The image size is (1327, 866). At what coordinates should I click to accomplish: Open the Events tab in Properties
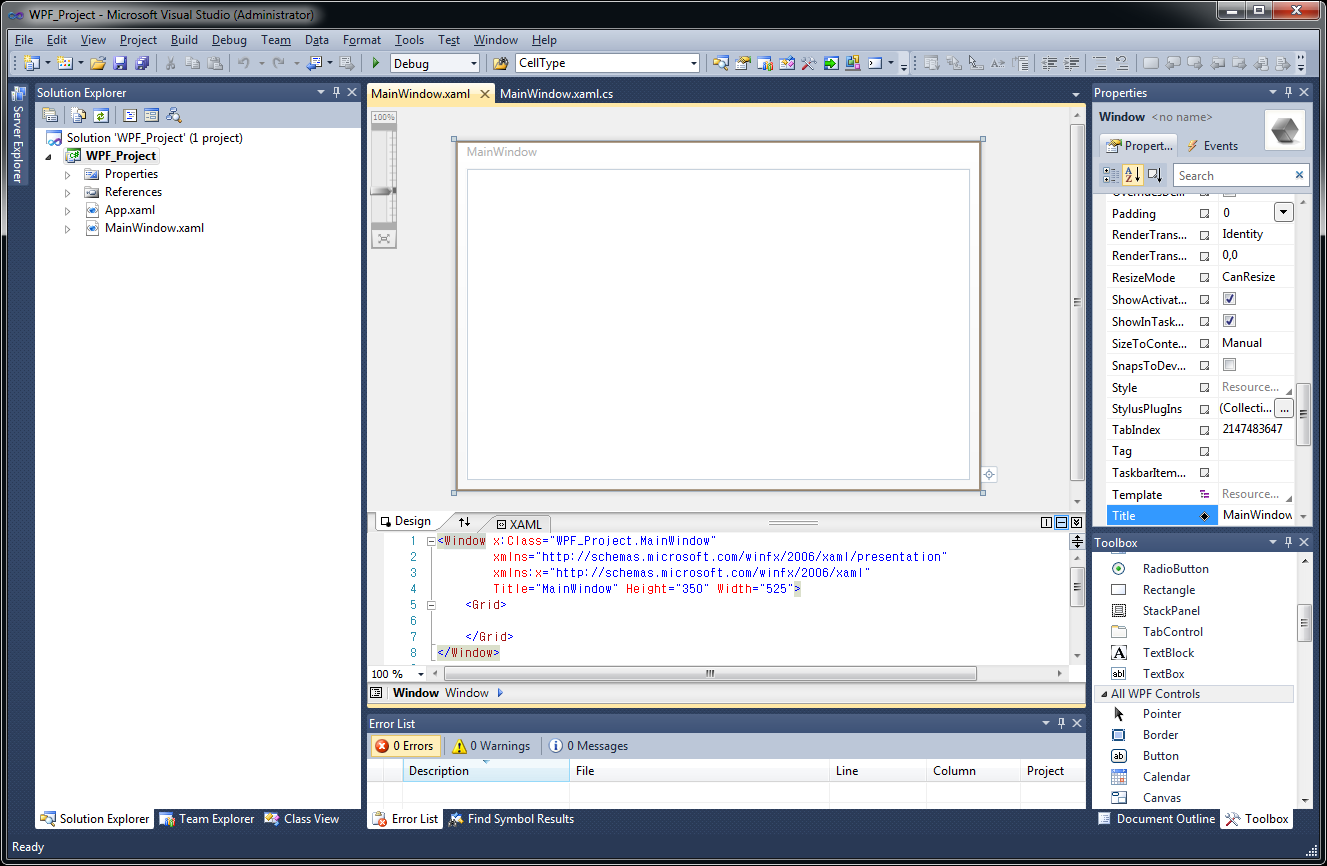[1212, 146]
